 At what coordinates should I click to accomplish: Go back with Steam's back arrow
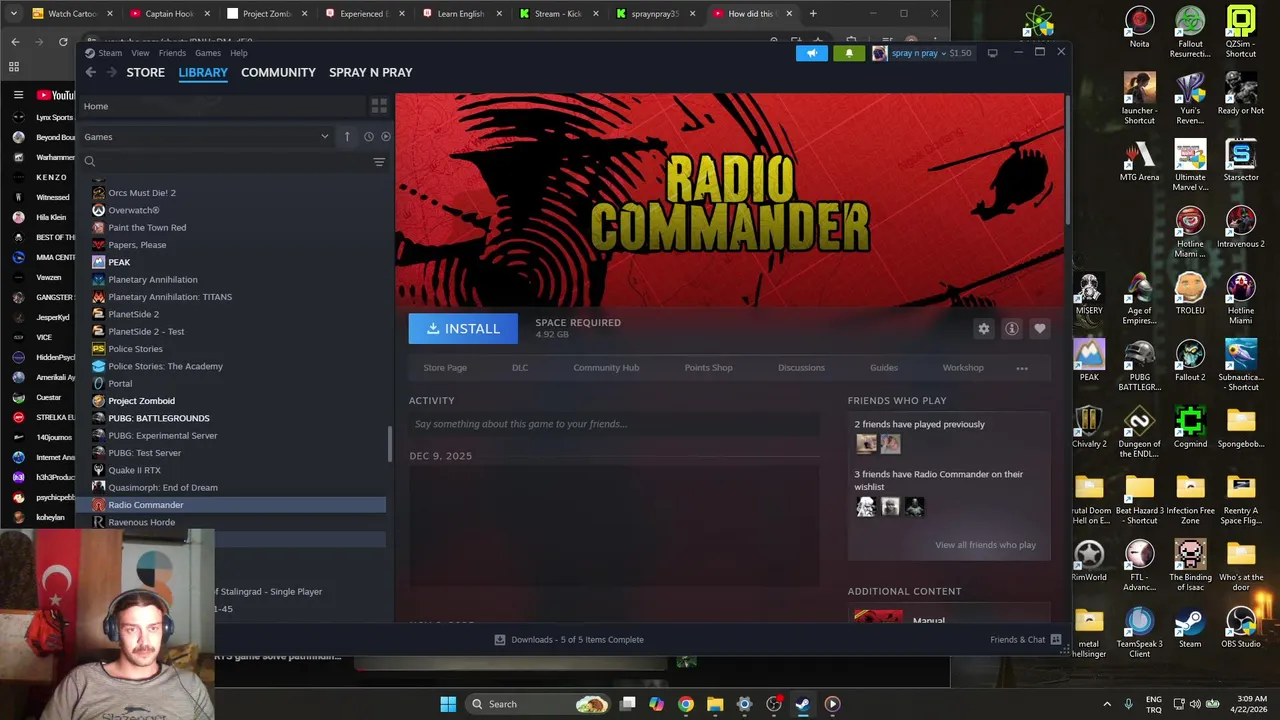pos(90,72)
